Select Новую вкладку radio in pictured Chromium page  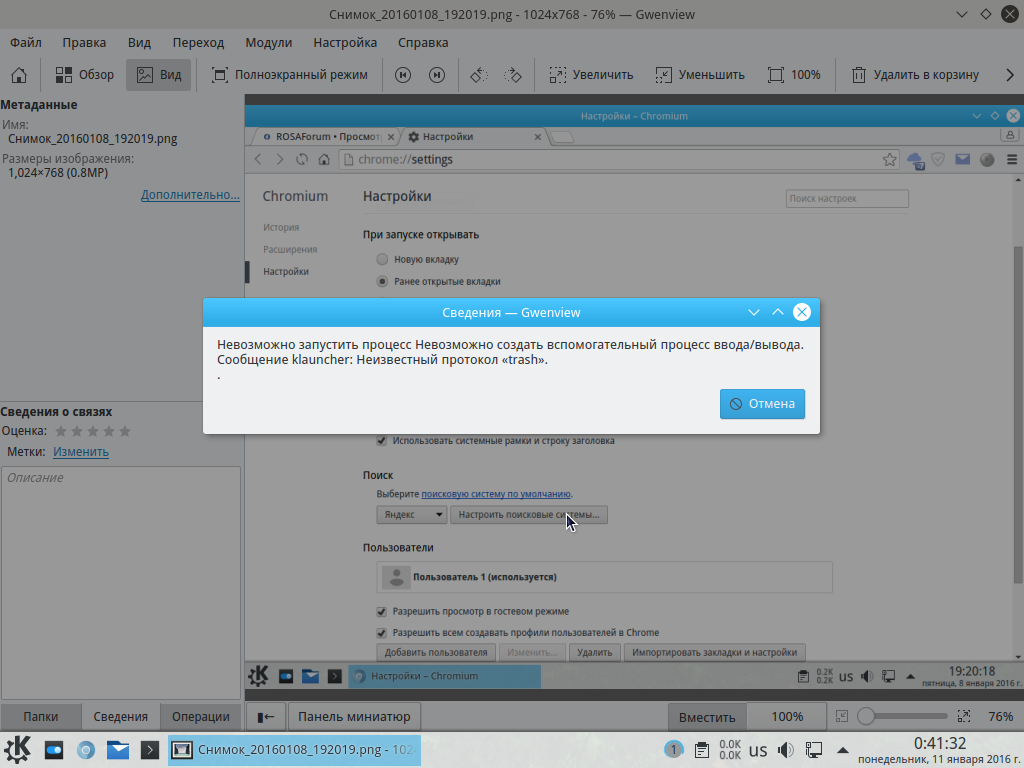382,259
